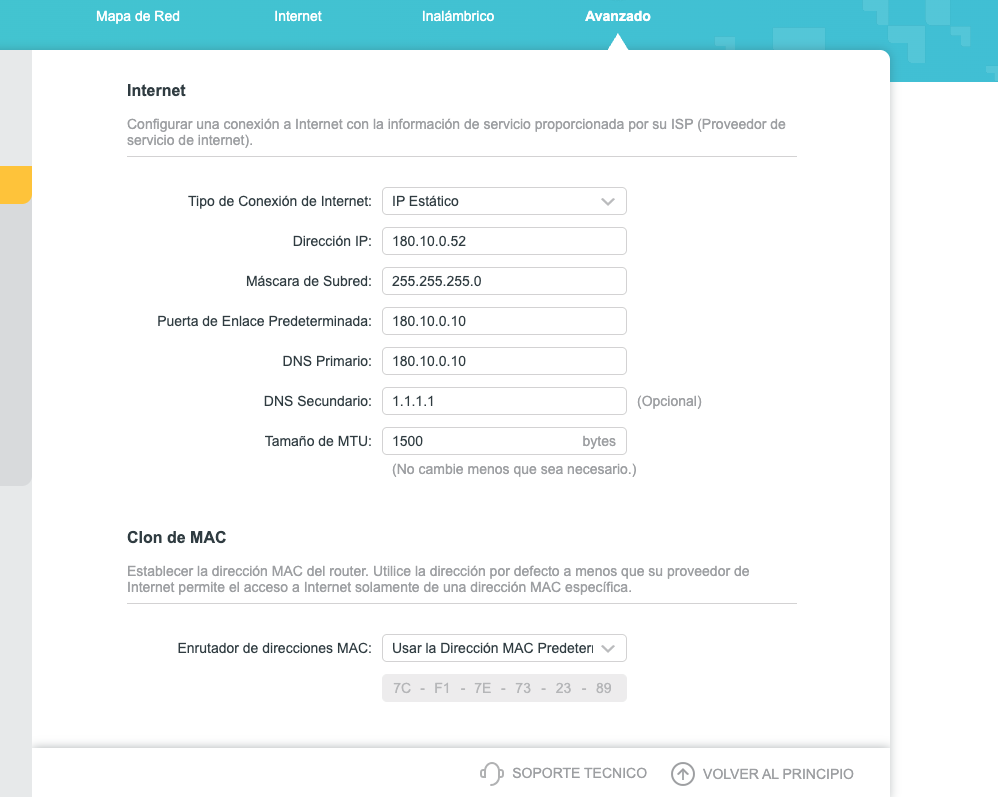Screen dimensions: 998x797
Task: Select the DNS Primario text box
Action: 504,361
